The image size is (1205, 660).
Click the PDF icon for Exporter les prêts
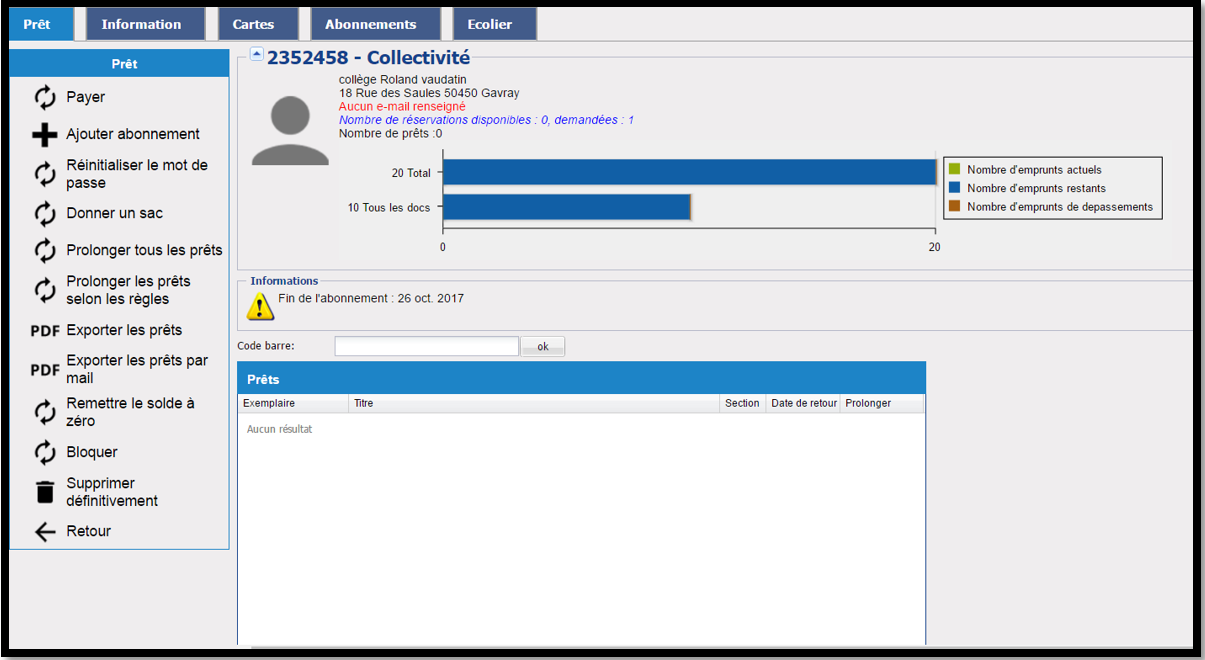coord(45,331)
